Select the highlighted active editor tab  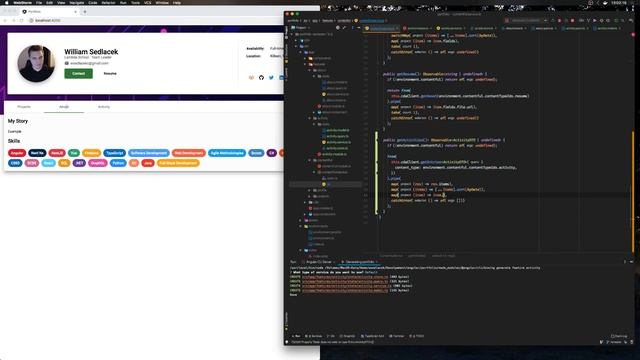(x=382, y=28)
